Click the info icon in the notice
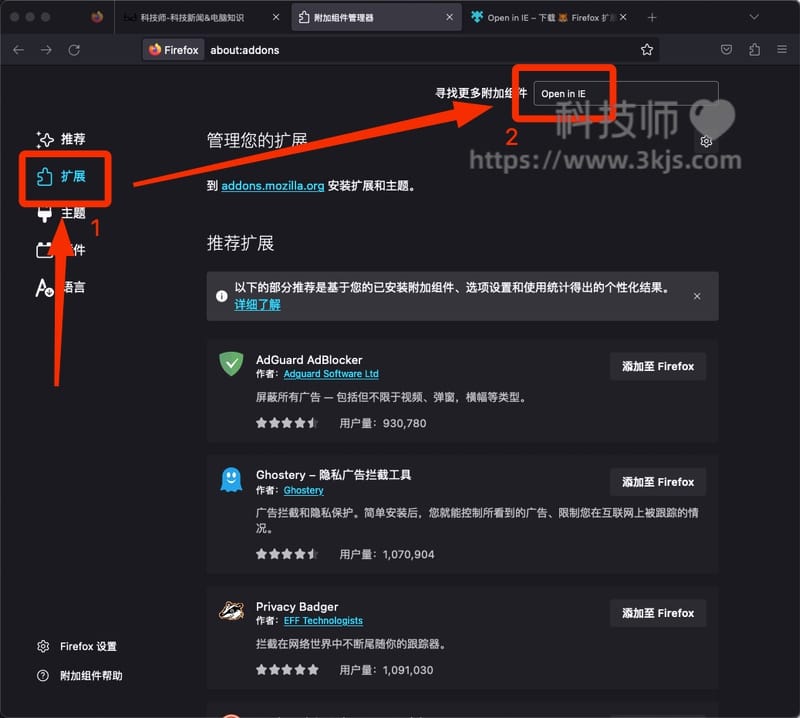800x718 pixels. pos(221,296)
